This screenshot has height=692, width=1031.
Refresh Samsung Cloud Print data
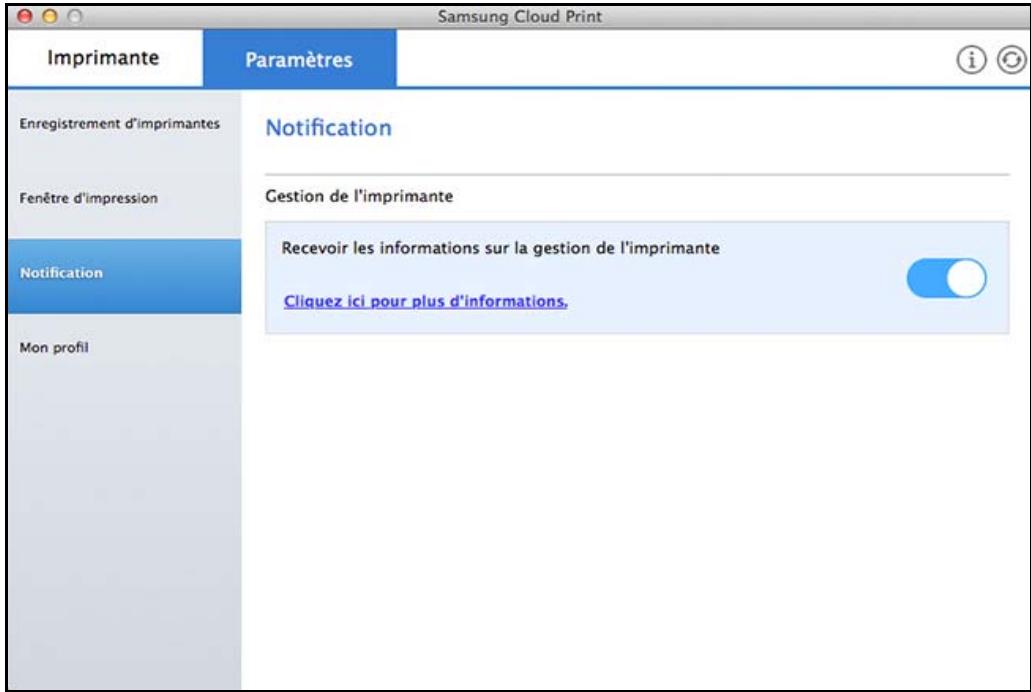(1012, 58)
